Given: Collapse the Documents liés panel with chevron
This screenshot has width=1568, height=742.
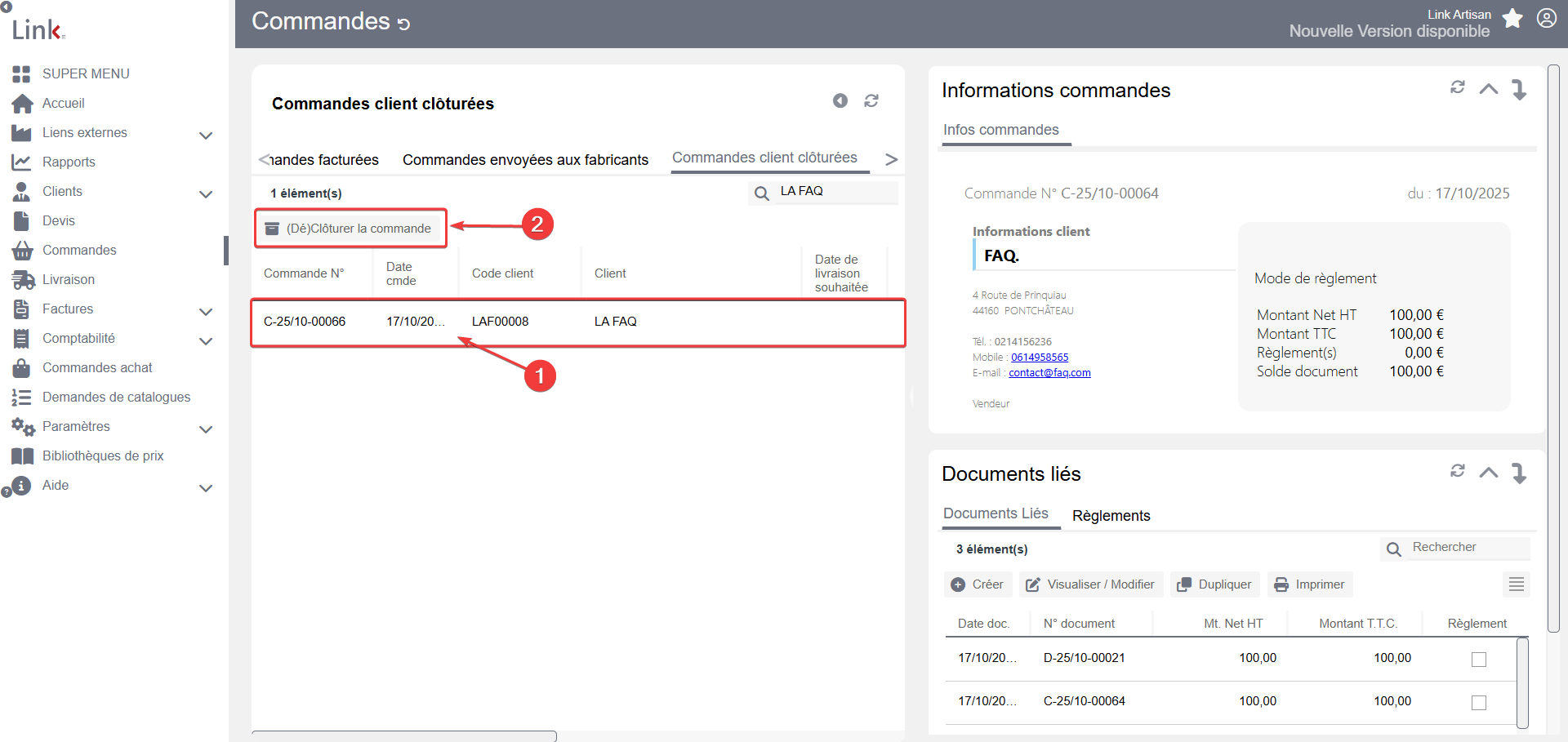Looking at the screenshot, I should point(1489,472).
